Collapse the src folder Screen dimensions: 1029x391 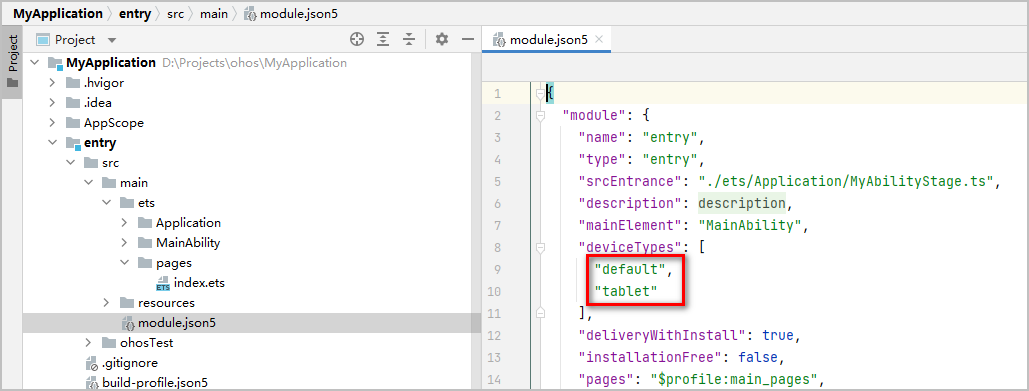pos(70,163)
